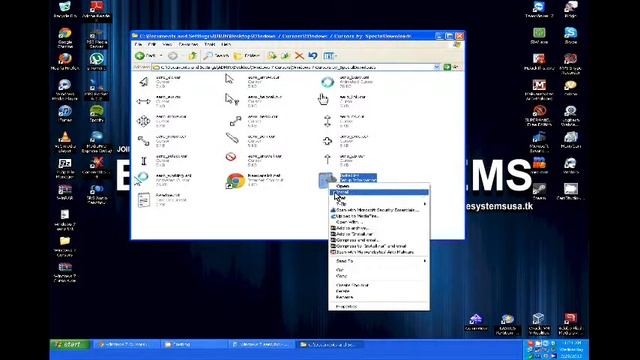Select the Readme text document file

pyautogui.click(x=144, y=200)
